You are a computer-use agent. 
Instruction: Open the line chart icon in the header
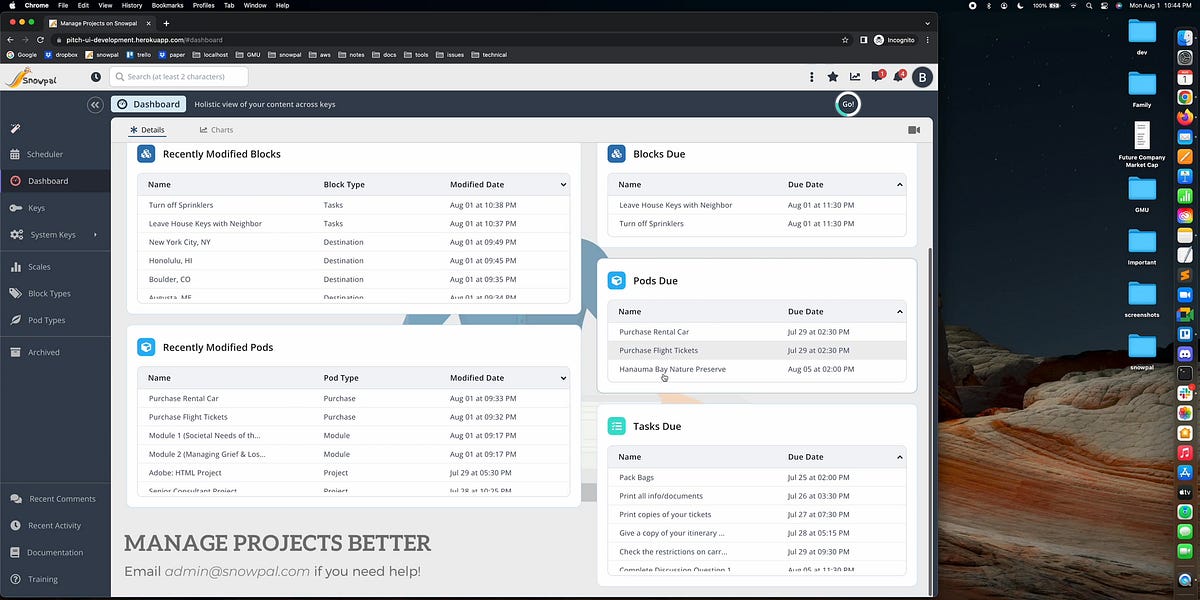pos(855,77)
